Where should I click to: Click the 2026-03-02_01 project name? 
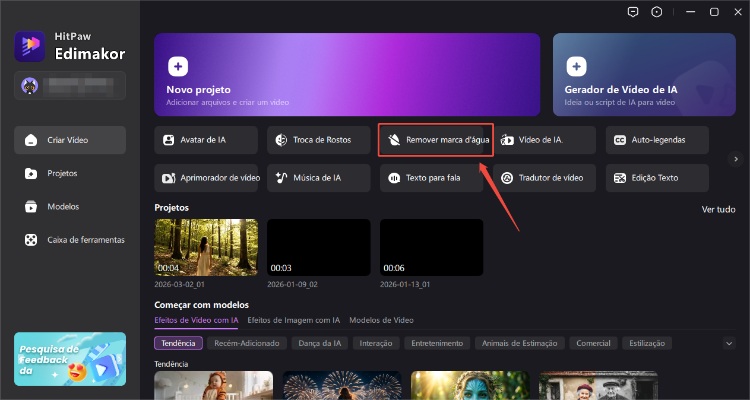coord(179,284)
